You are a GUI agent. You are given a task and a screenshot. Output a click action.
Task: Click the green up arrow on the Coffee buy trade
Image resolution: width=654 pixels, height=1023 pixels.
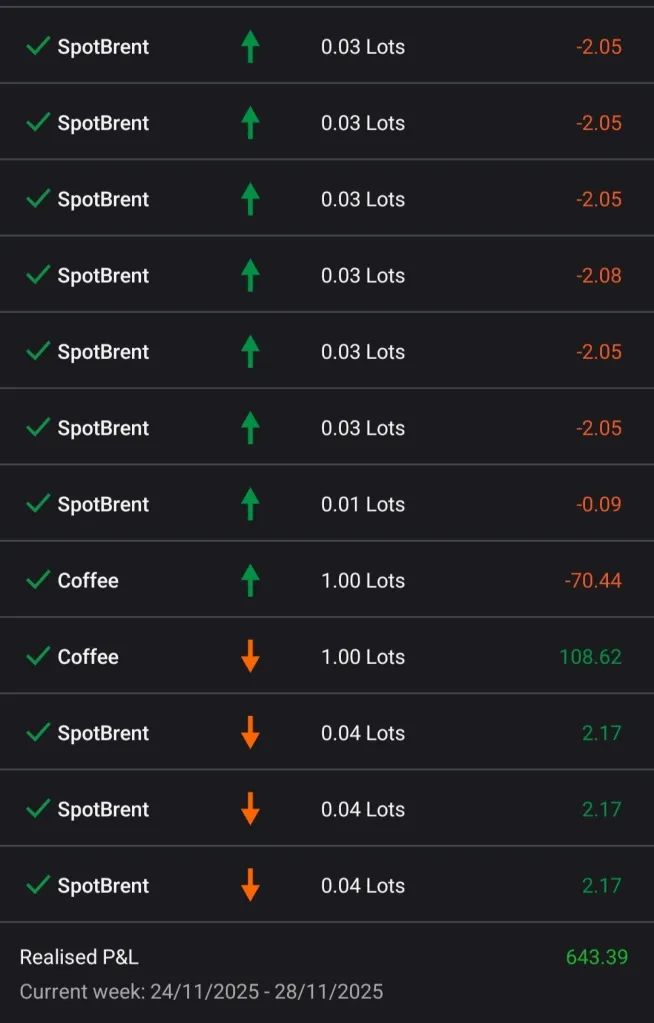(x=250, y=580)
